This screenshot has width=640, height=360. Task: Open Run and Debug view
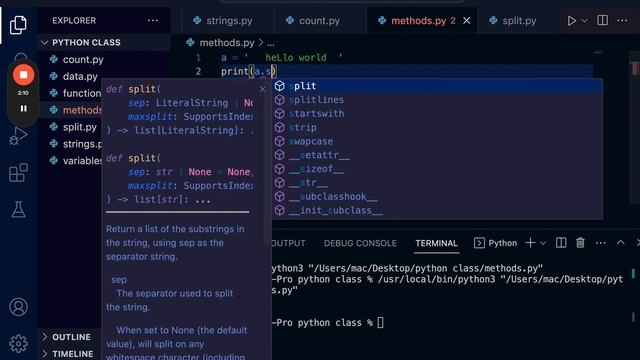coord(18,136)
